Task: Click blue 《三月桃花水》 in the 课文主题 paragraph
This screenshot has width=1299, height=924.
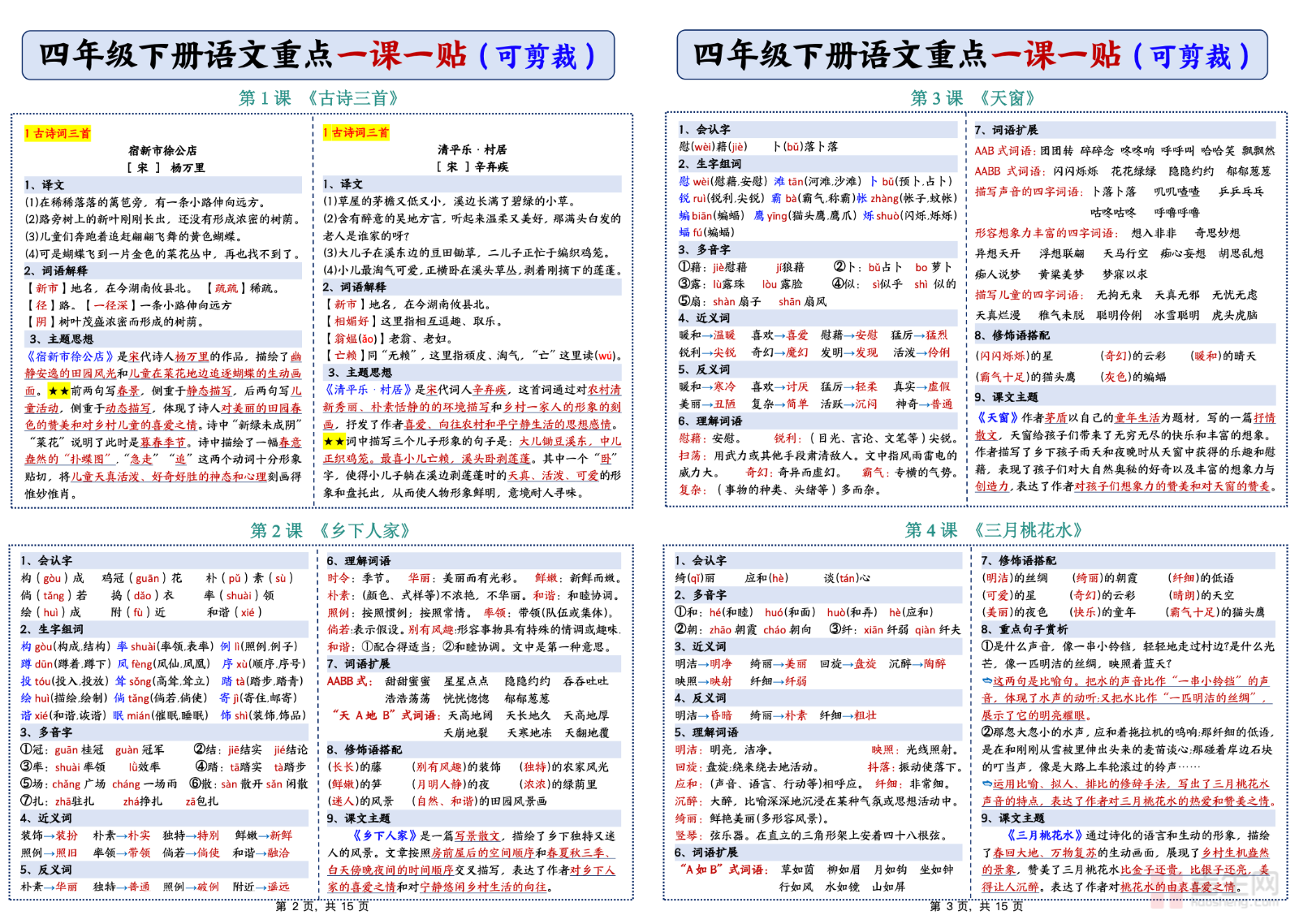Action: tap(1044, 835)
